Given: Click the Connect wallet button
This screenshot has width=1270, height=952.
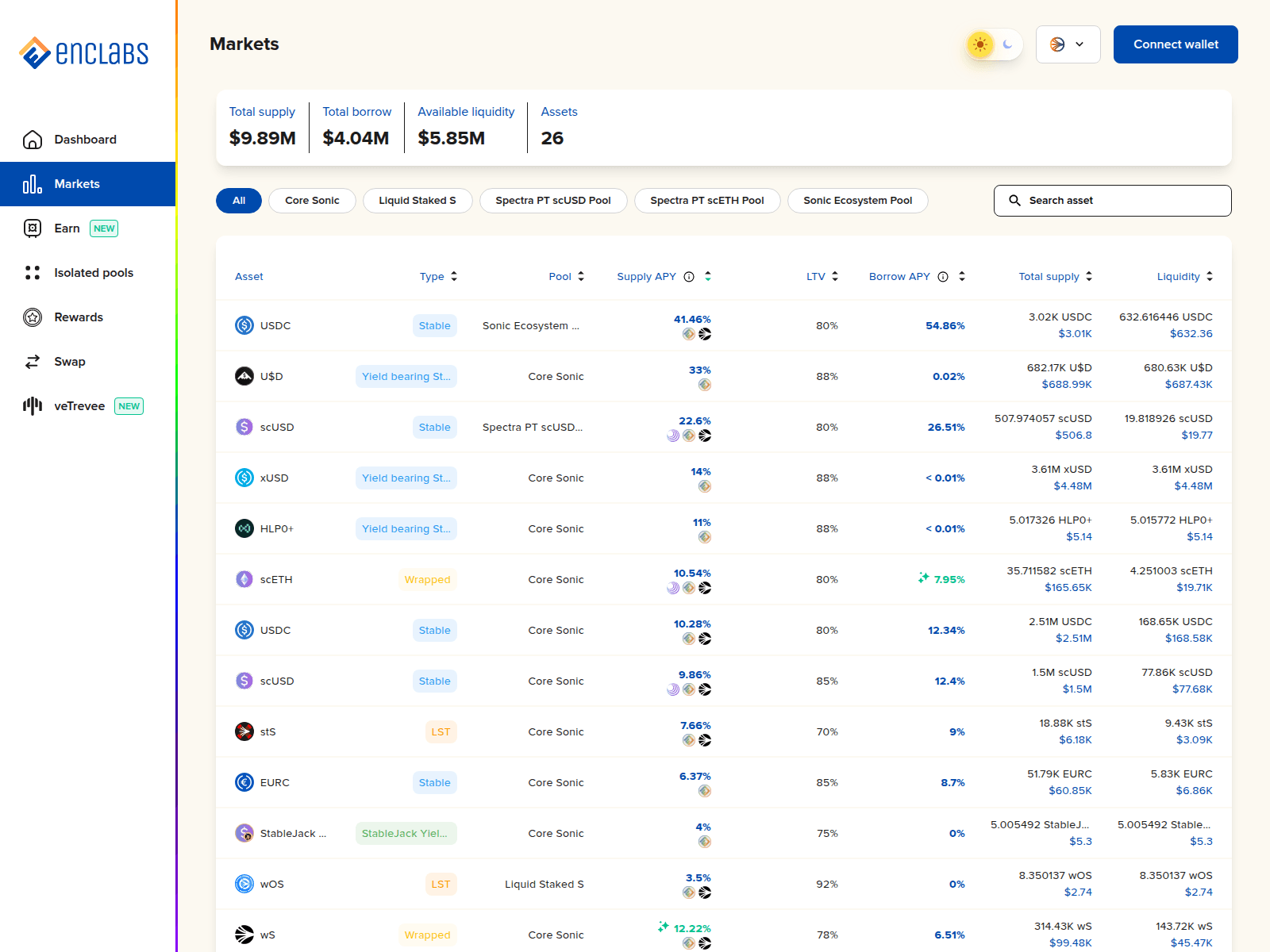Looking at the screenshot, I should coord(1176,44).
